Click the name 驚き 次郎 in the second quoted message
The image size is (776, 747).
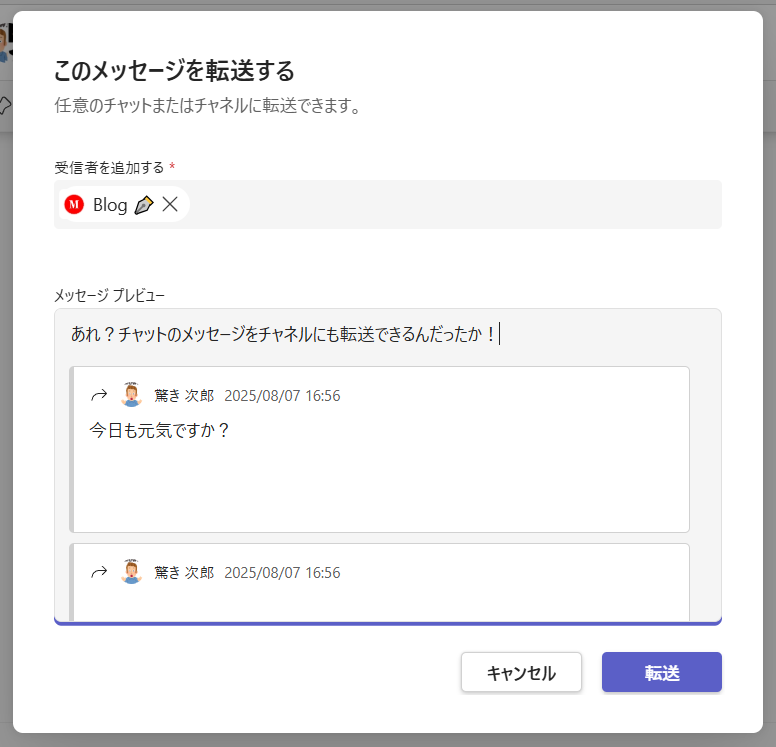pyautogui.click(x=184, y=573)
